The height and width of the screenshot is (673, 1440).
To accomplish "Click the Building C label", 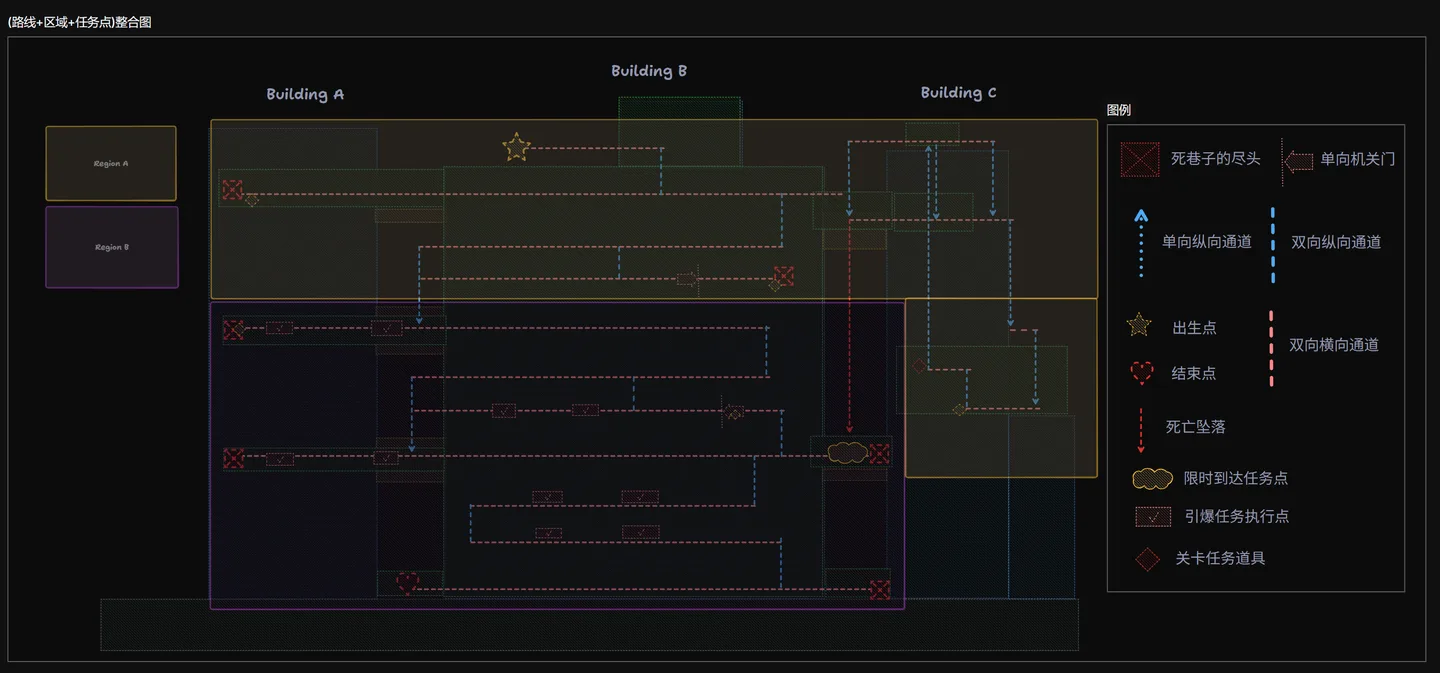I will click(x=958, y=93).
